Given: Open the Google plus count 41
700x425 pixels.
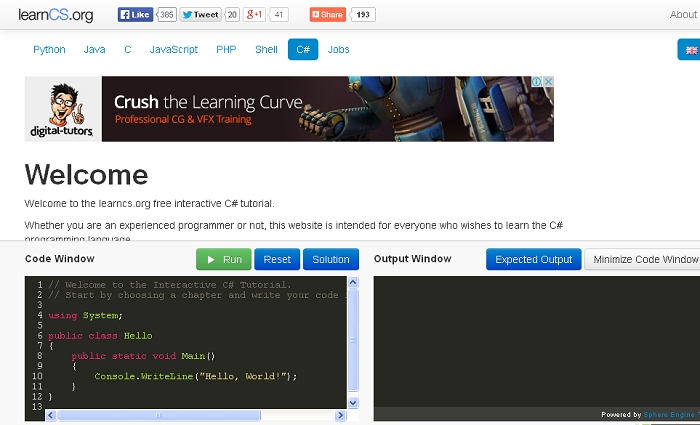Looking at the screenshot, I should pyautogui.click(x=279, y=15).
